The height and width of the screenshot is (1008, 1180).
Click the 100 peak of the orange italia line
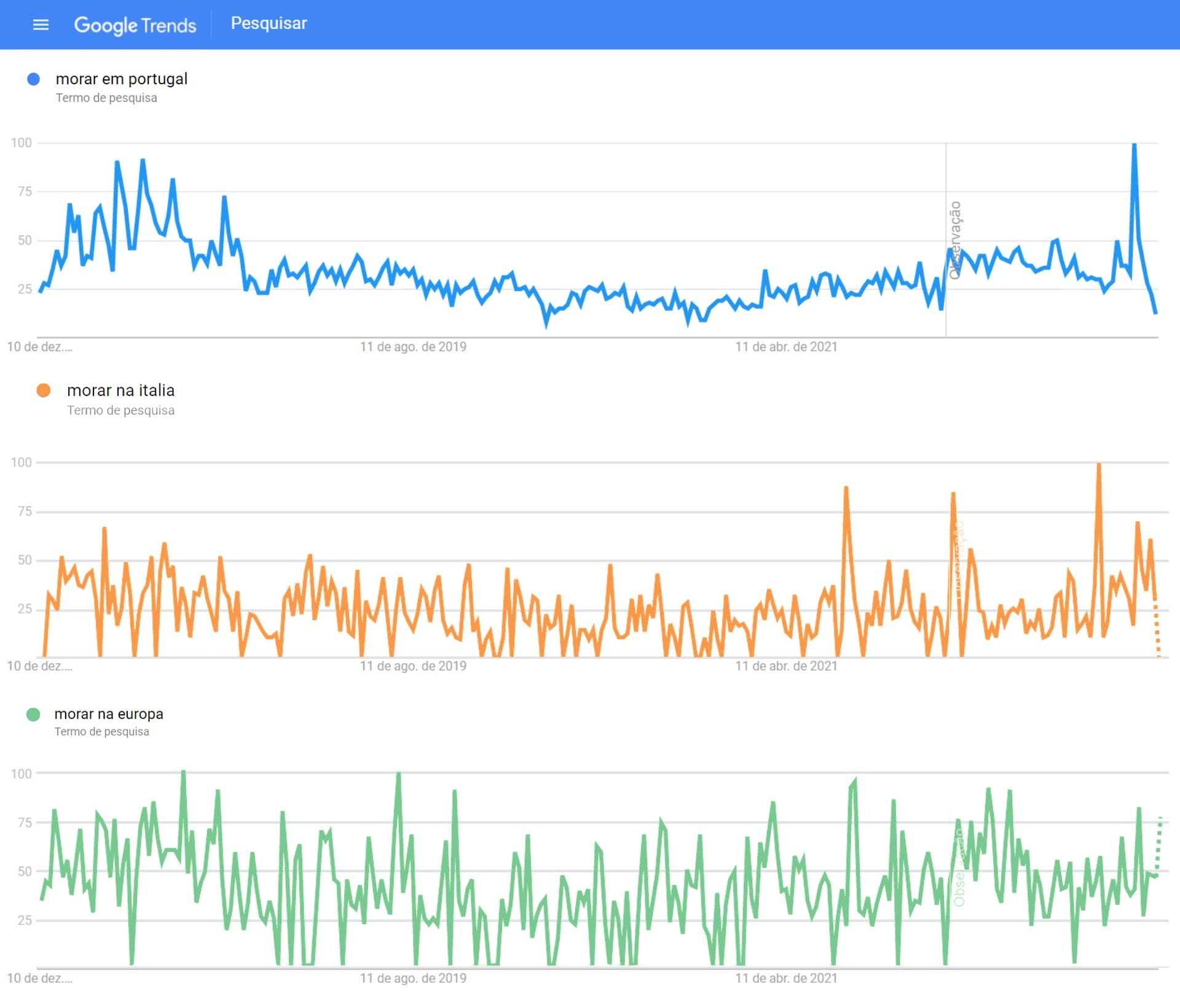click(x=1099, y=465)
